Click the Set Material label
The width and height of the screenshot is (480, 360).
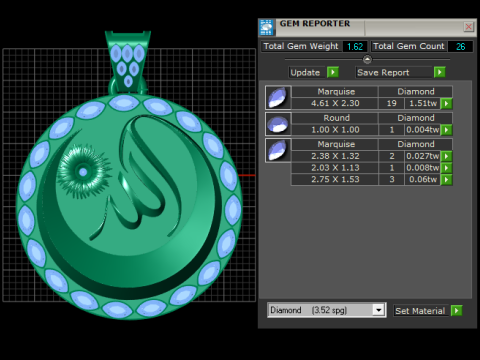point(420,311)
